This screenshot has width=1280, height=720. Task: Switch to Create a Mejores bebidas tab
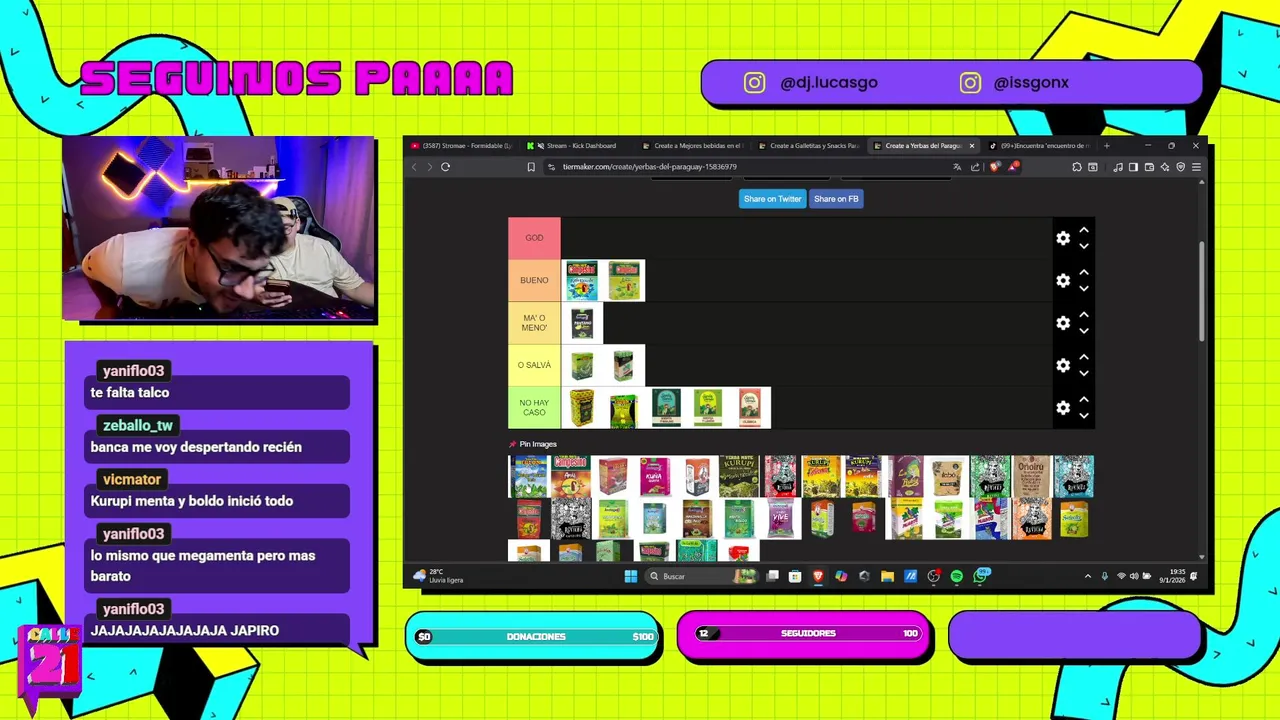(x=693, y=146)
